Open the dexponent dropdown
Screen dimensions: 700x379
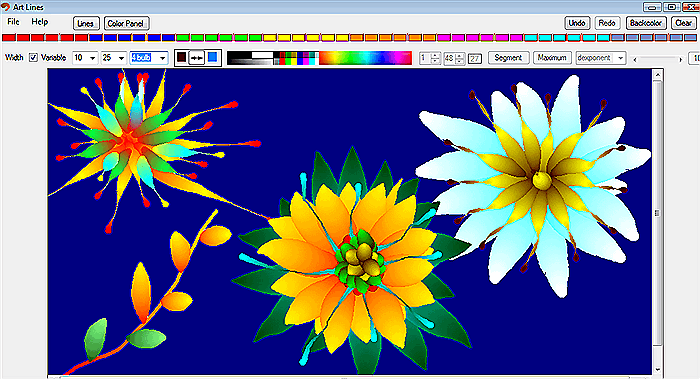(x=621, y=58)
